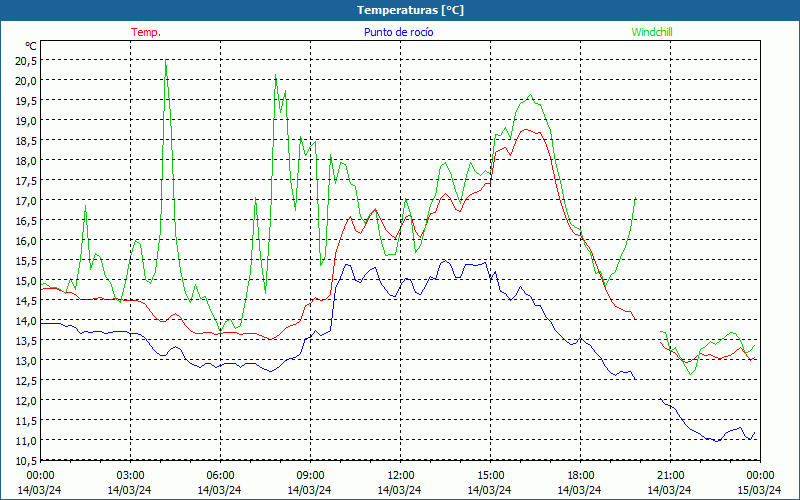This screenshot has height=500, width=800.
Task: Click the '°C' unit label on axis
Action: coord(31,46)
